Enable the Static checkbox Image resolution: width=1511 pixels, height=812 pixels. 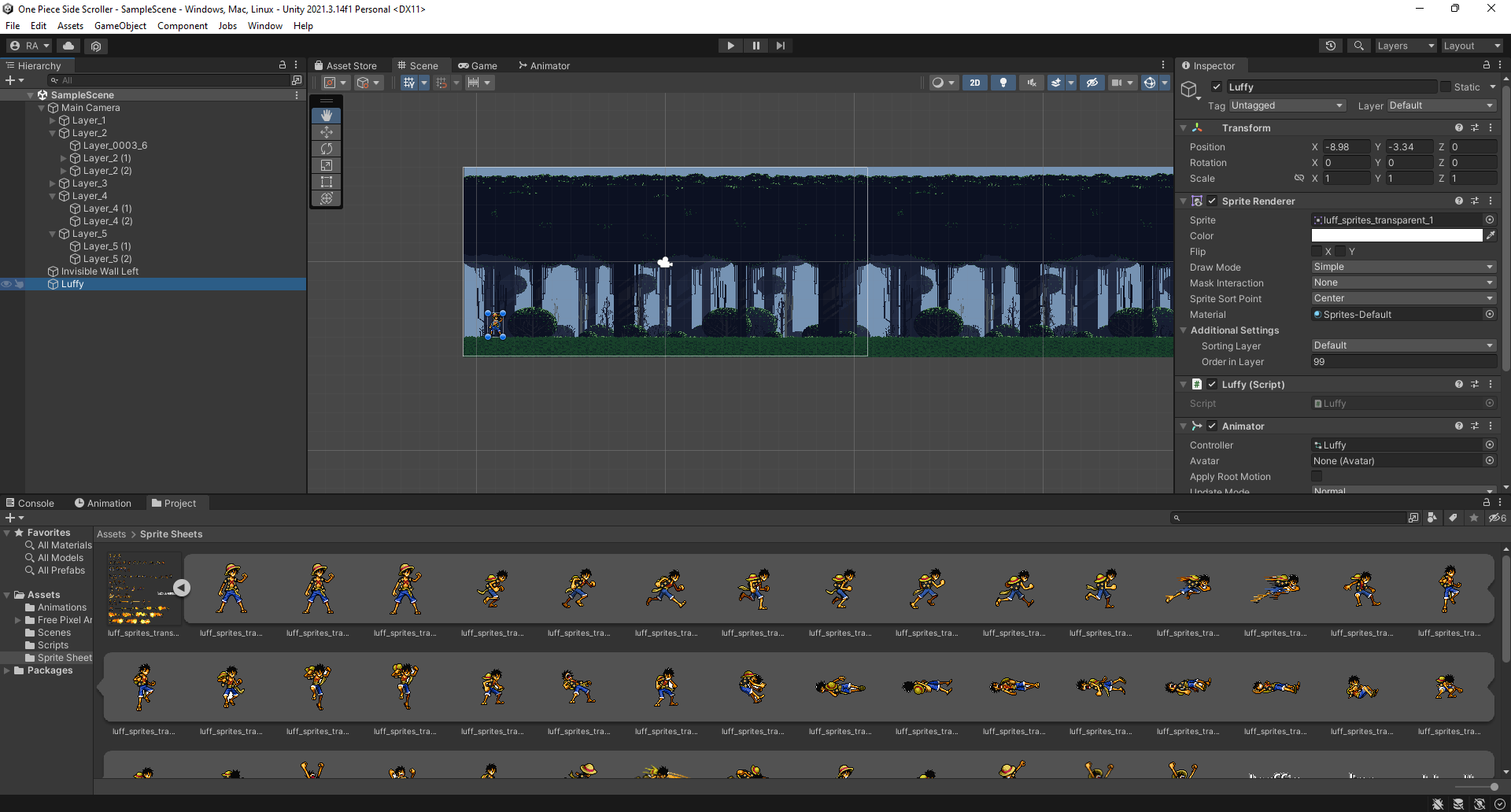pyautogui.click(x=1446, y=87)
